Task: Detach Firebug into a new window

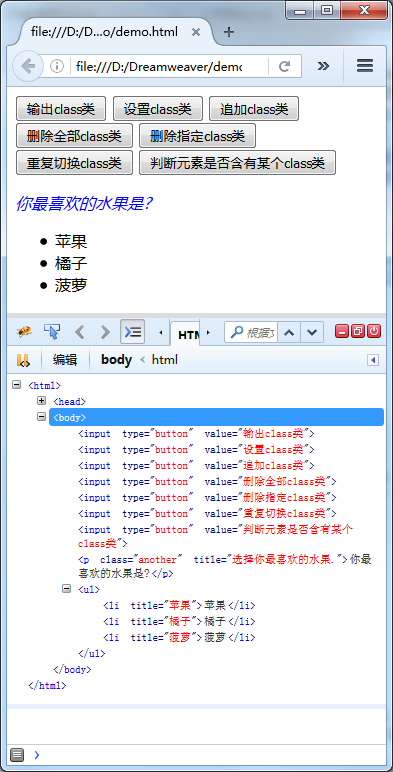Action: 358,331
